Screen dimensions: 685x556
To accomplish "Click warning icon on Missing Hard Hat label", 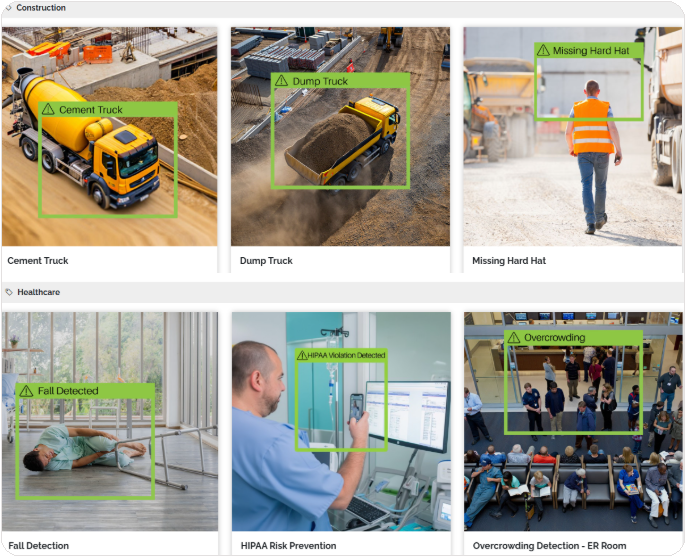I will [x=543, y=50].
